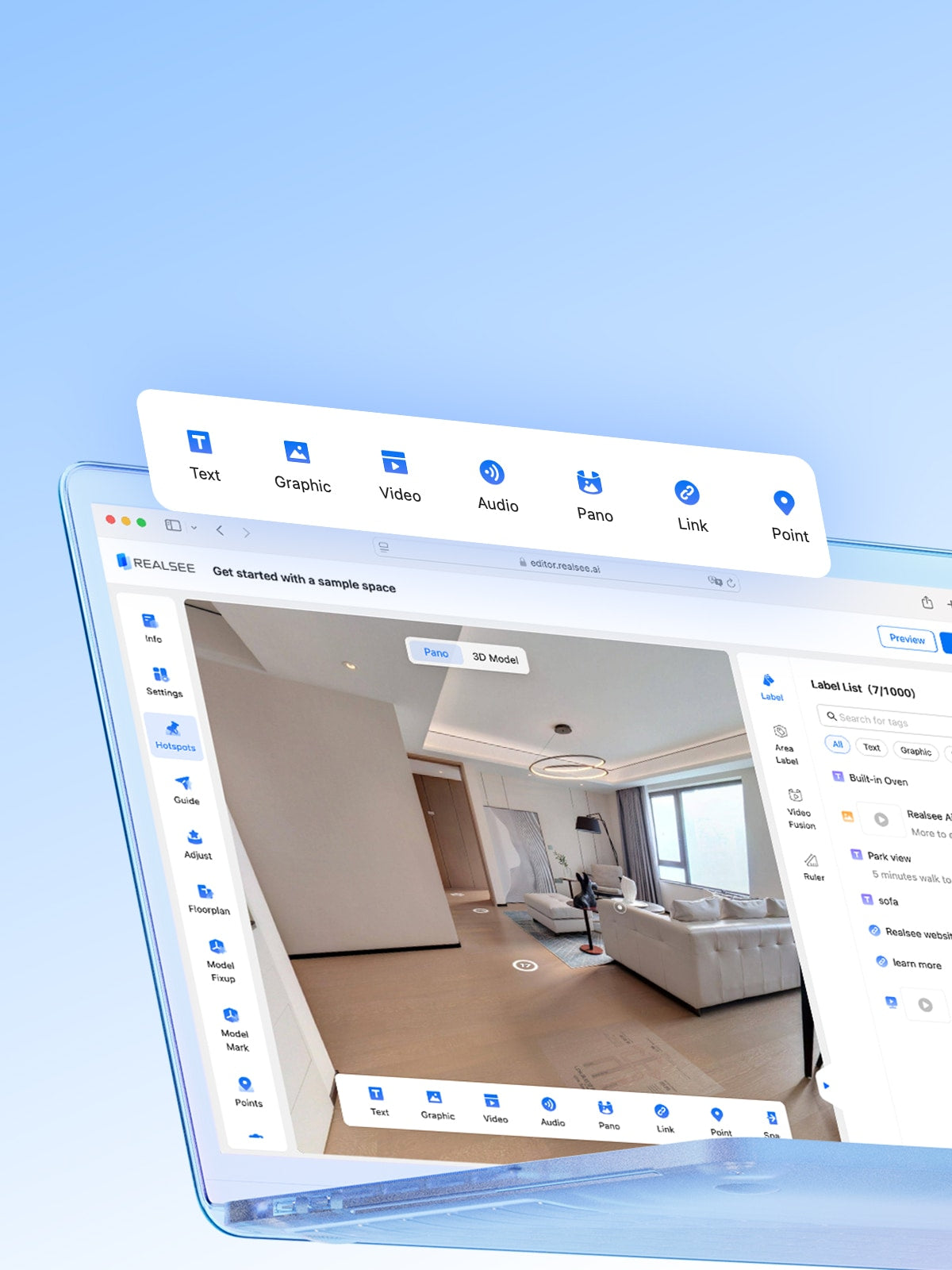Open the dropdown chevron next to the sidebar button

click(194, 528)
